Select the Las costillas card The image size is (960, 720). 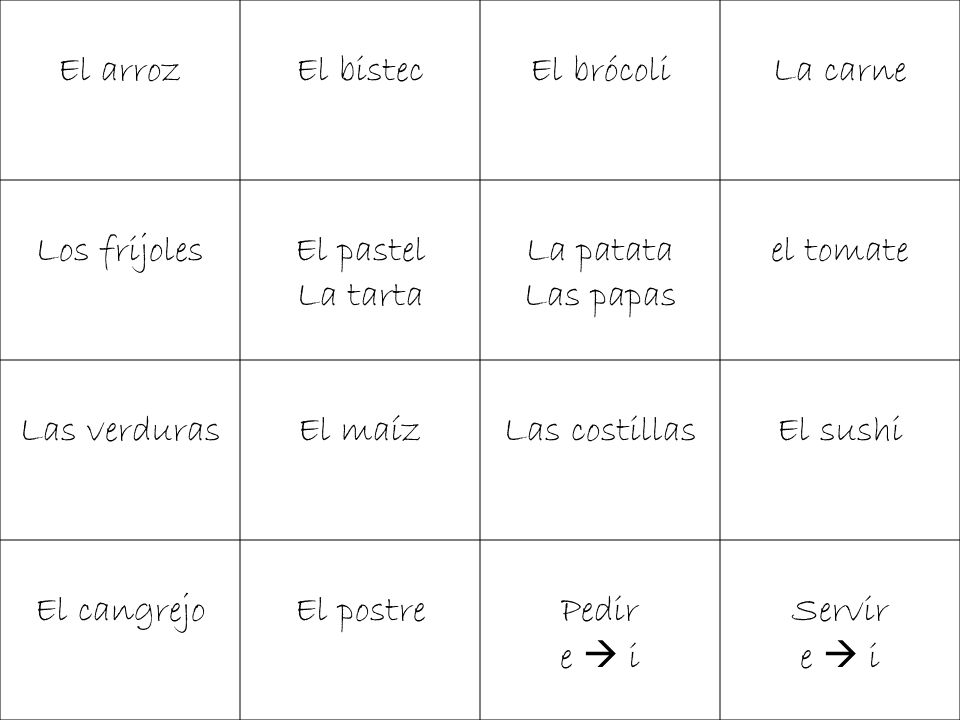[600, 450]
